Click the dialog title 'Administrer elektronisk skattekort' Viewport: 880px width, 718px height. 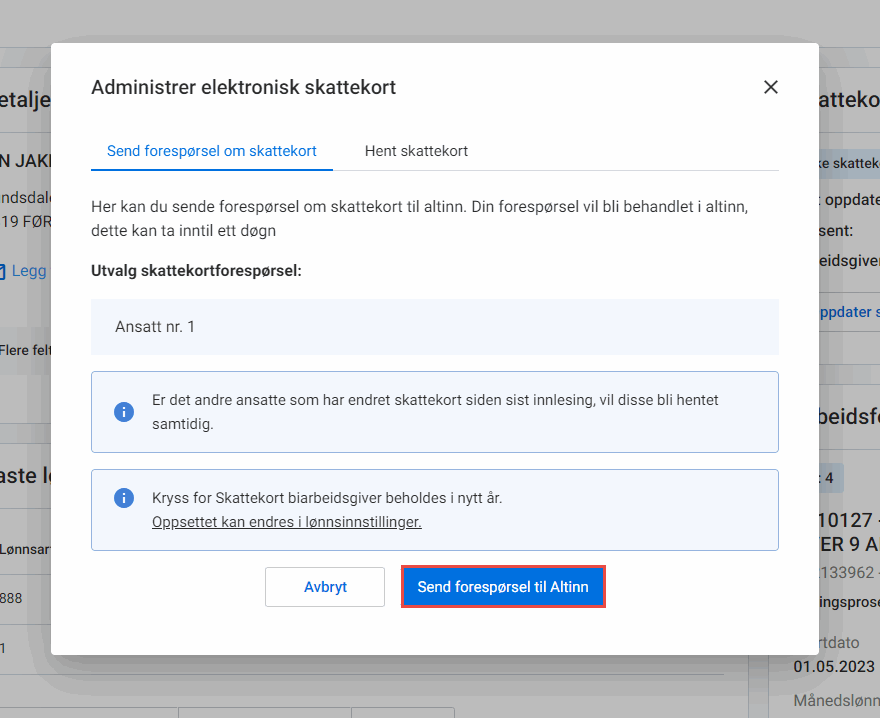(243, 88)
